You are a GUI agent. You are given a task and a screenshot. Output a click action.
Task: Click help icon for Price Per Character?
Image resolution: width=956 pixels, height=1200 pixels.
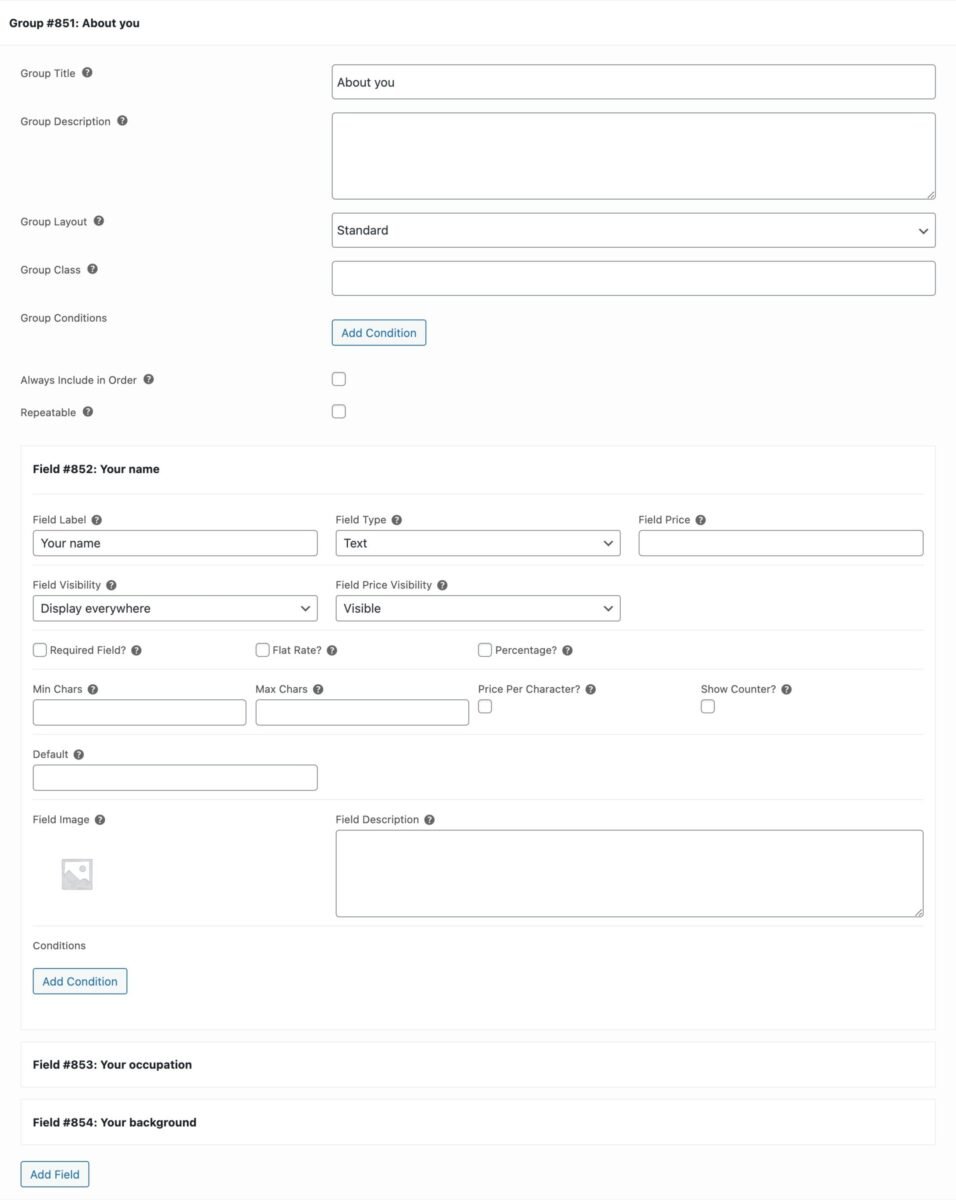[591, 689]
